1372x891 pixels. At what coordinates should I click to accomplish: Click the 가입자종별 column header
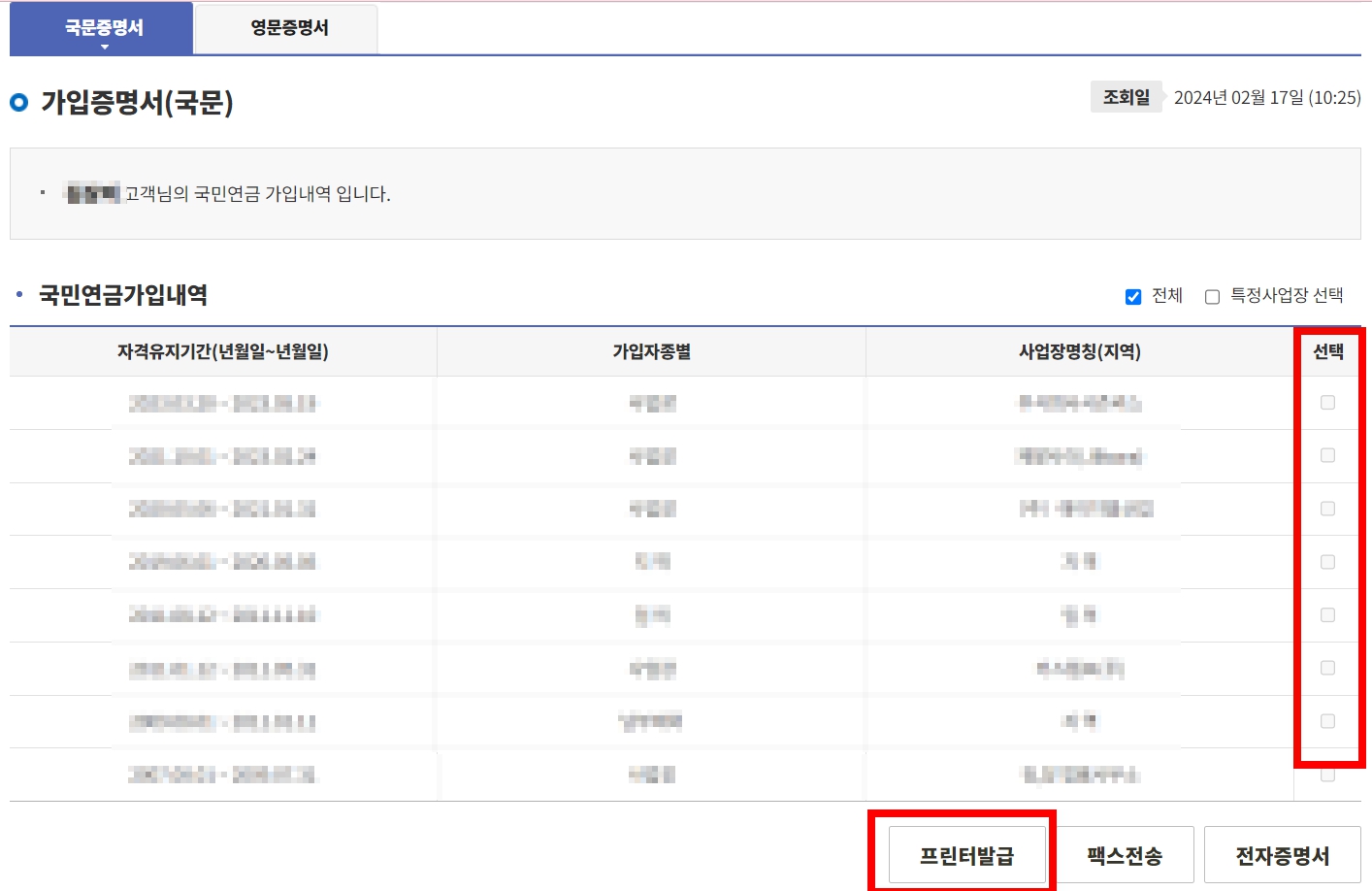click(x=651, y=351)
